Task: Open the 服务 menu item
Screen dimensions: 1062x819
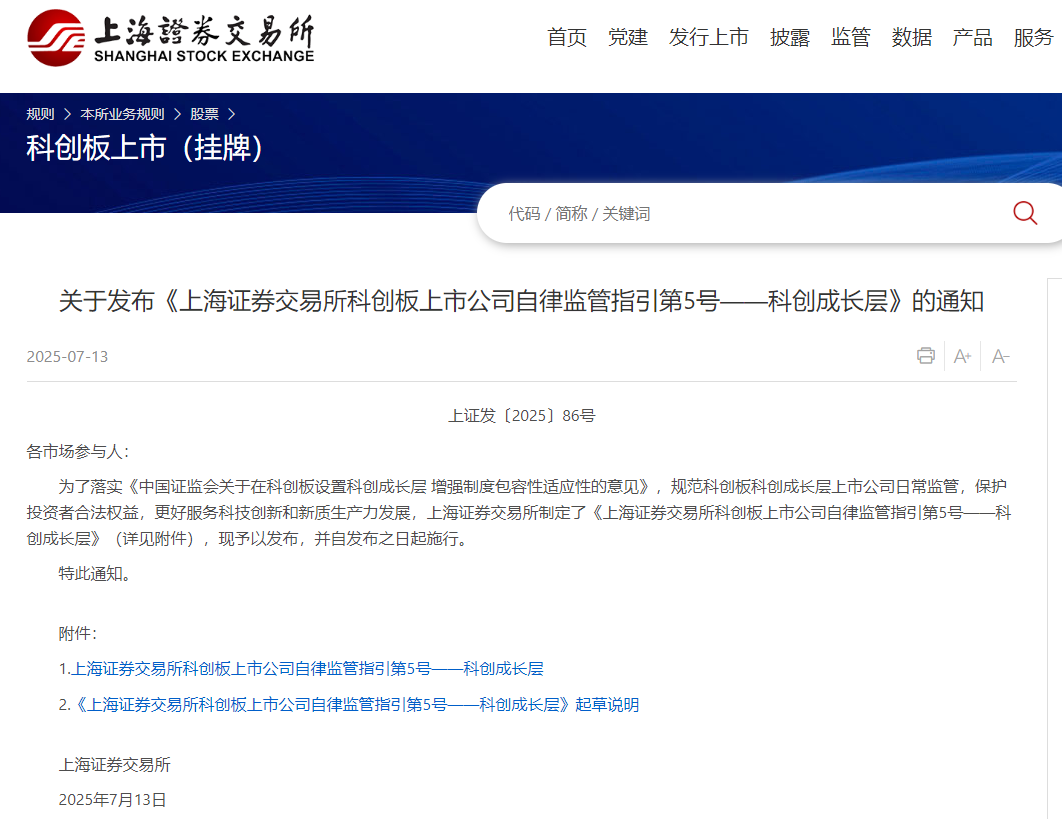Action: 1034,37
